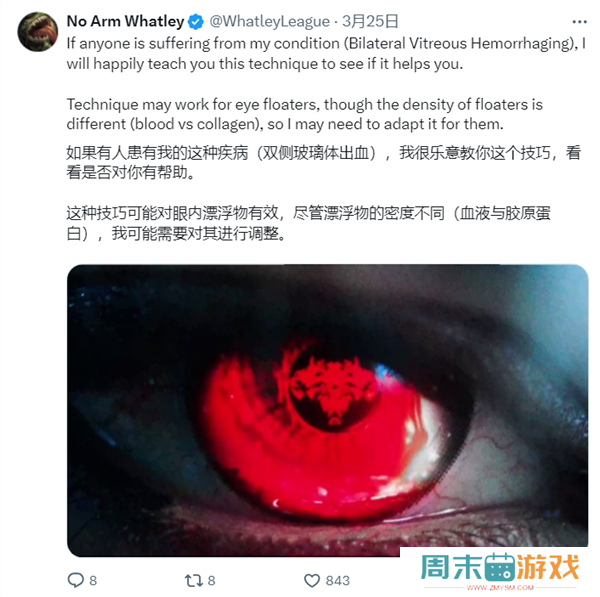
Task: Click the reply count of 8
Action: (93, 581)
